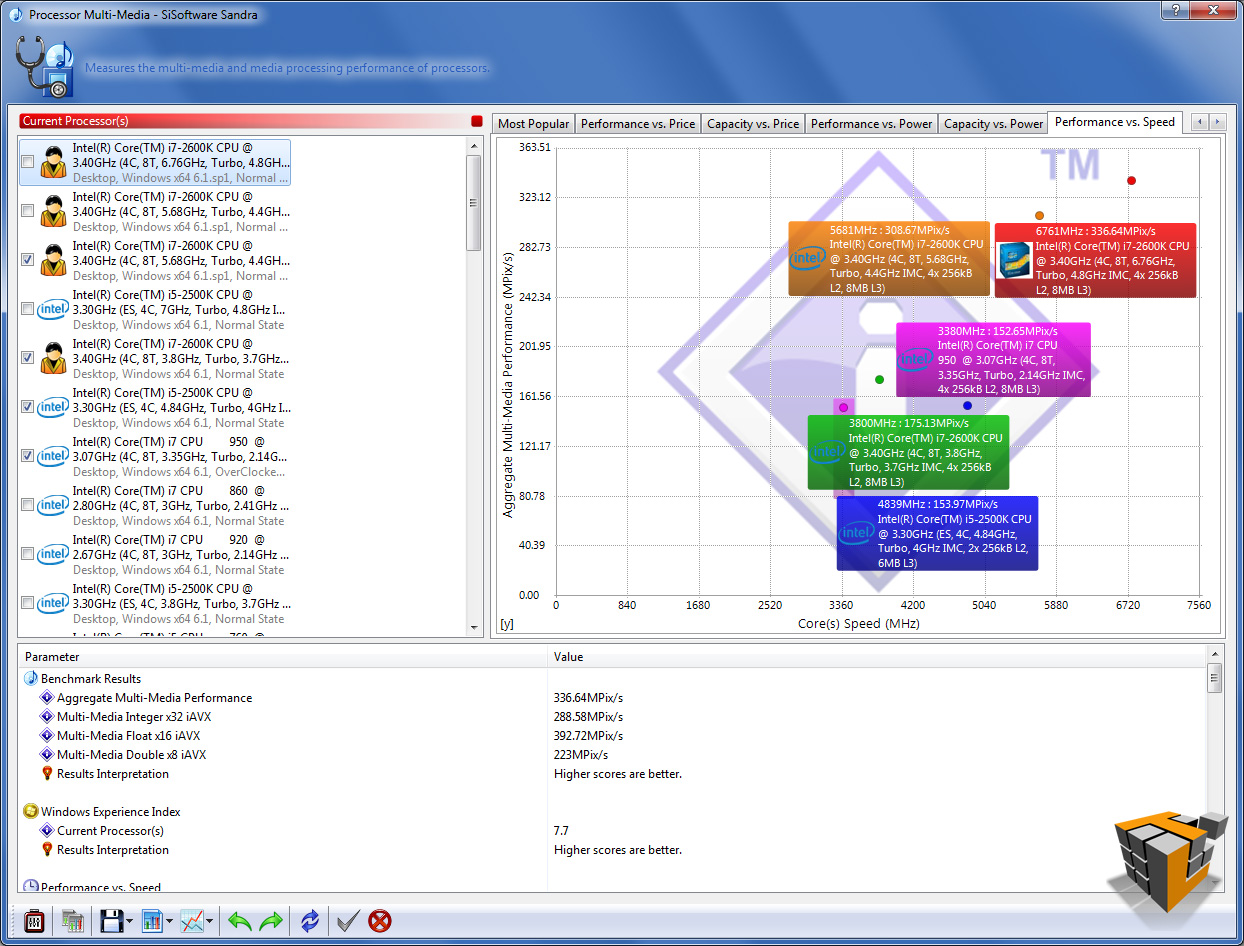1244x946 pixels.
Task: Click the grey checkmark OK icon
Action: (349, 921)
